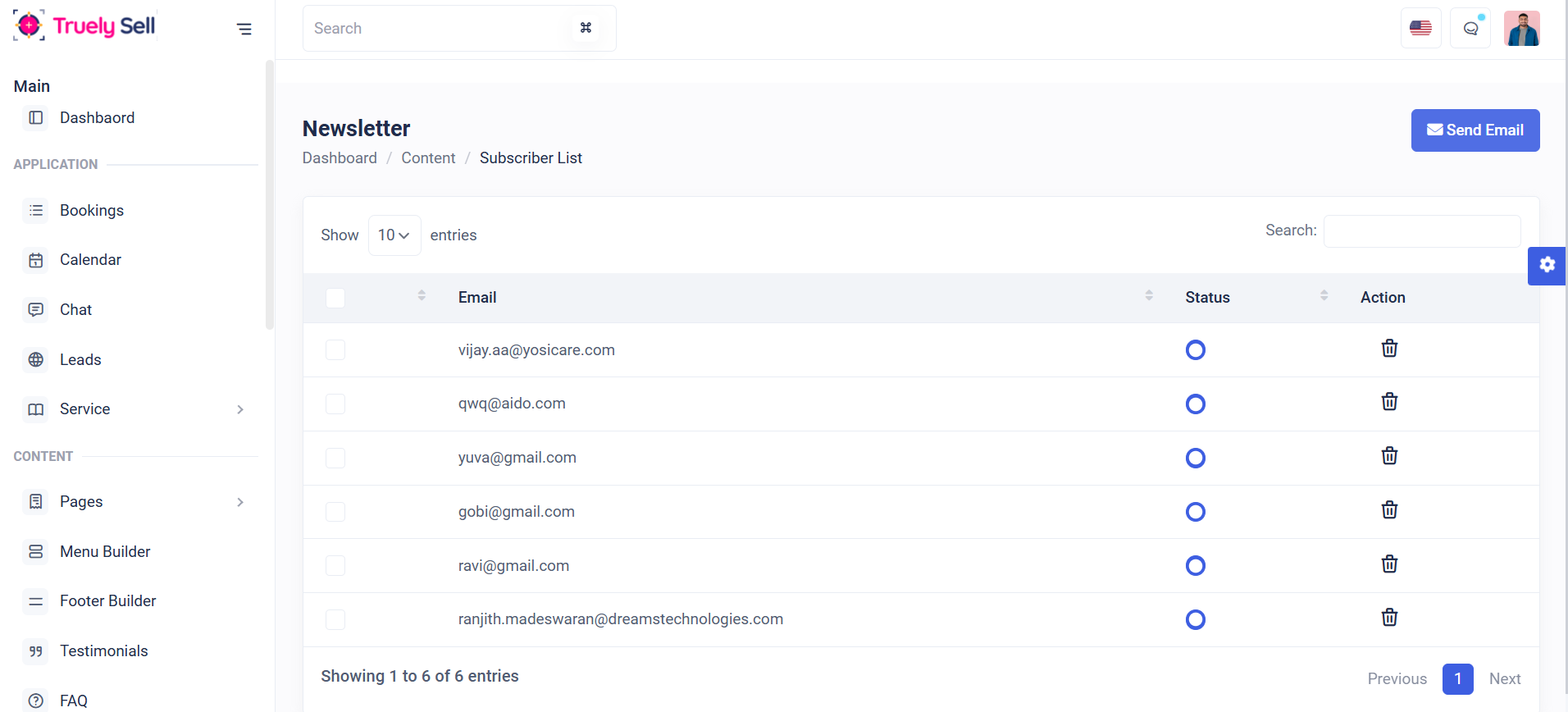Image resolution: width=1568 pixels, height=712 pixels.
Task: Check the box for qwq@aido.com
Action: [x=335, y=404]
